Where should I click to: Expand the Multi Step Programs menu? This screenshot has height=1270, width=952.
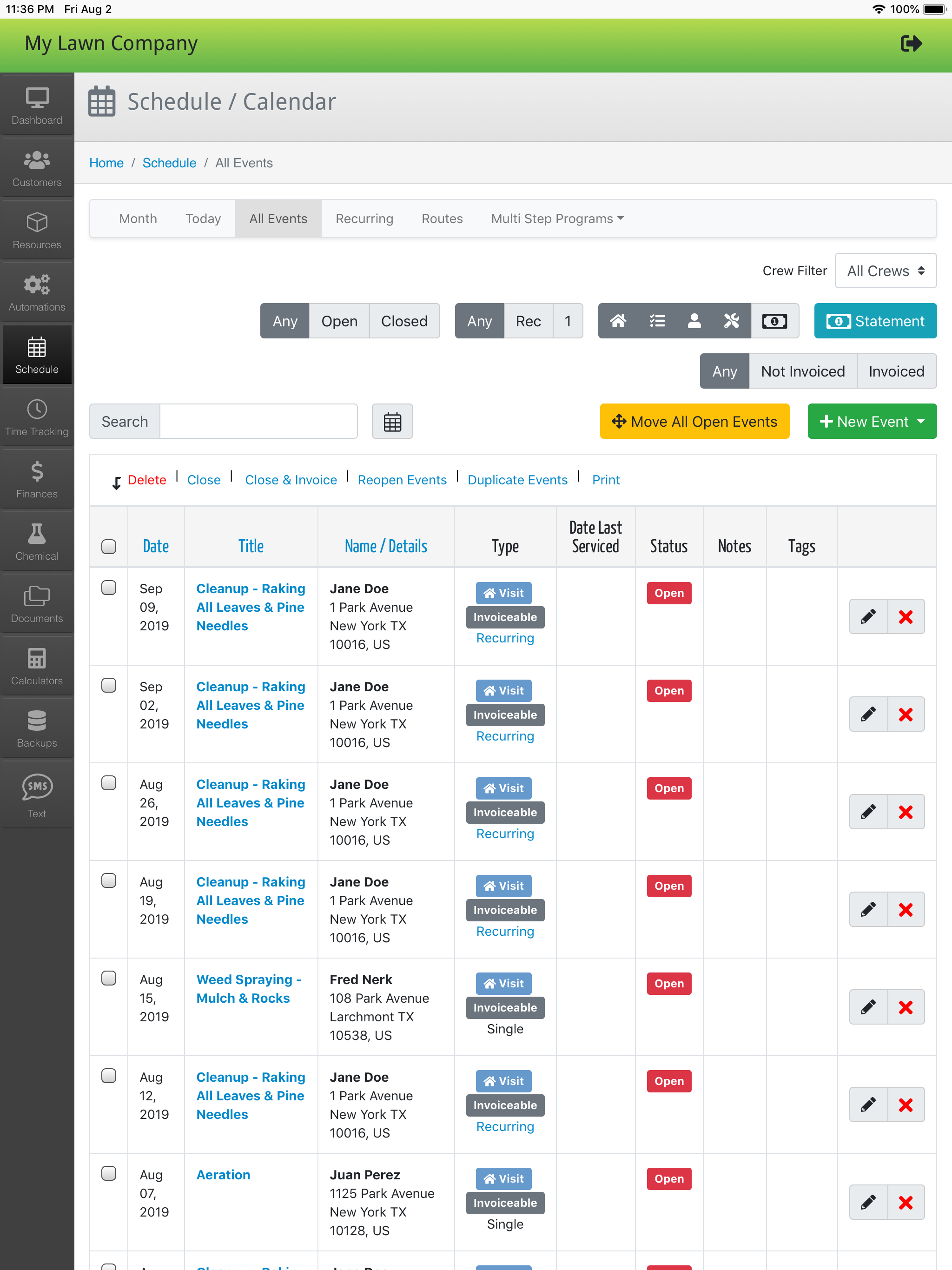556,219
